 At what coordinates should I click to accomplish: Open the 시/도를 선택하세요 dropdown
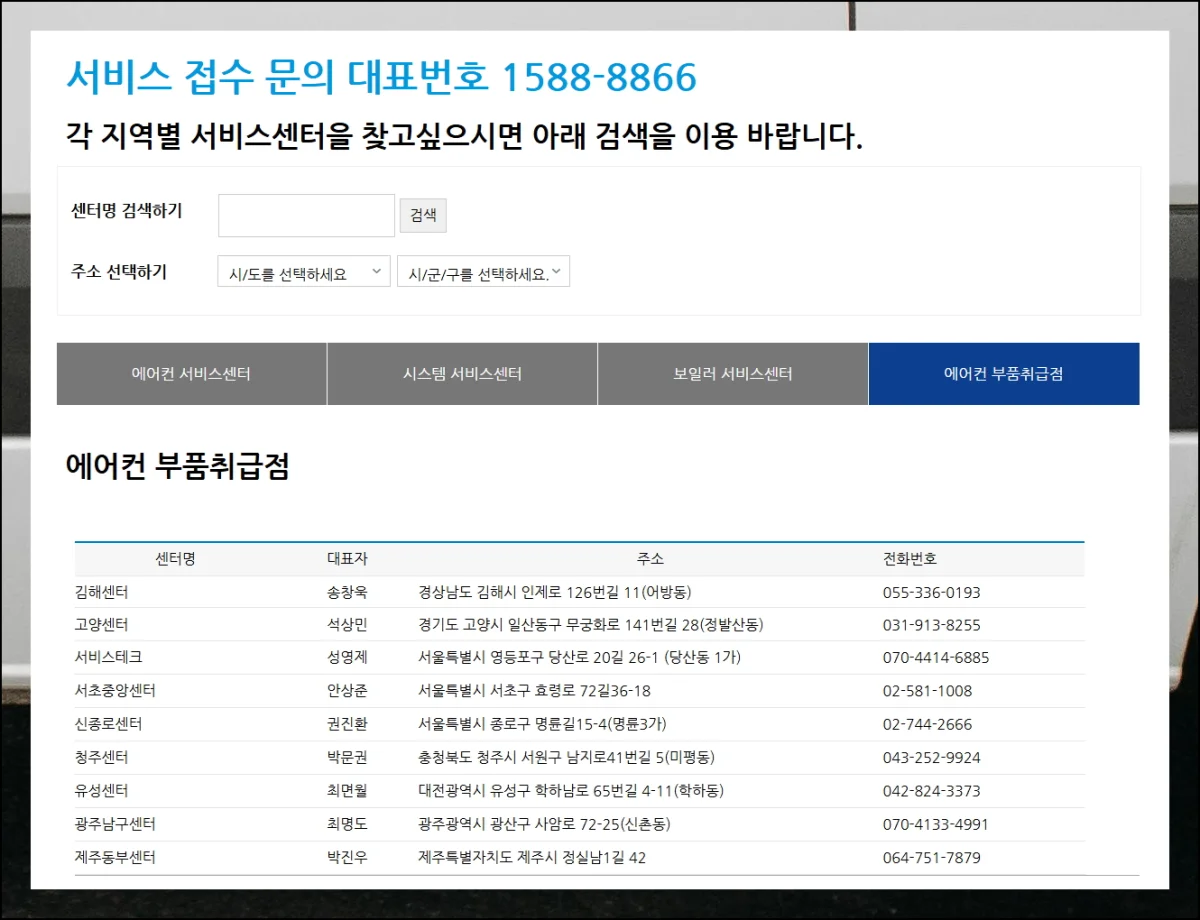303,273
